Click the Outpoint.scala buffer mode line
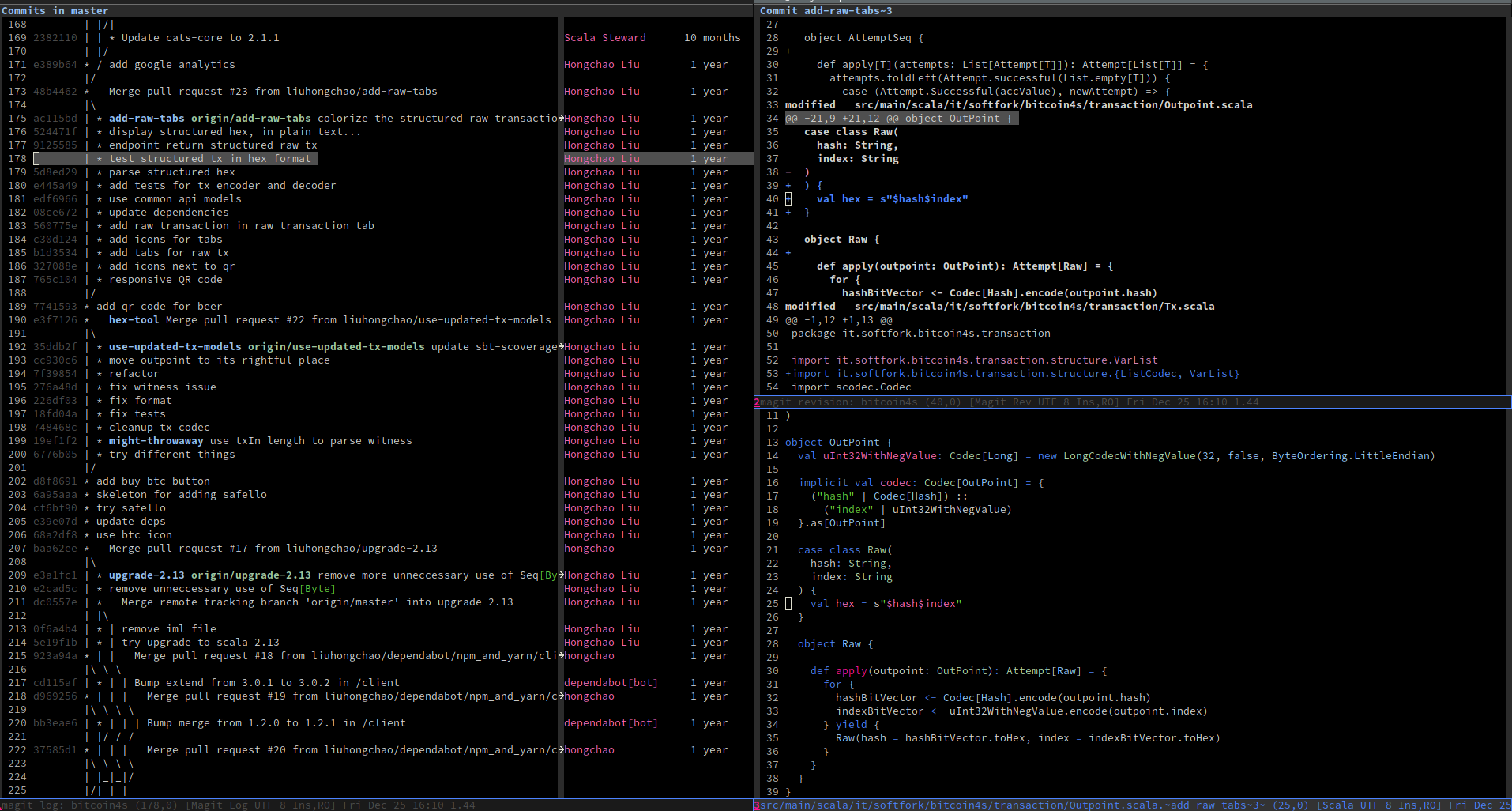This screenshot has height=811, width=1512. point(1132,805)
